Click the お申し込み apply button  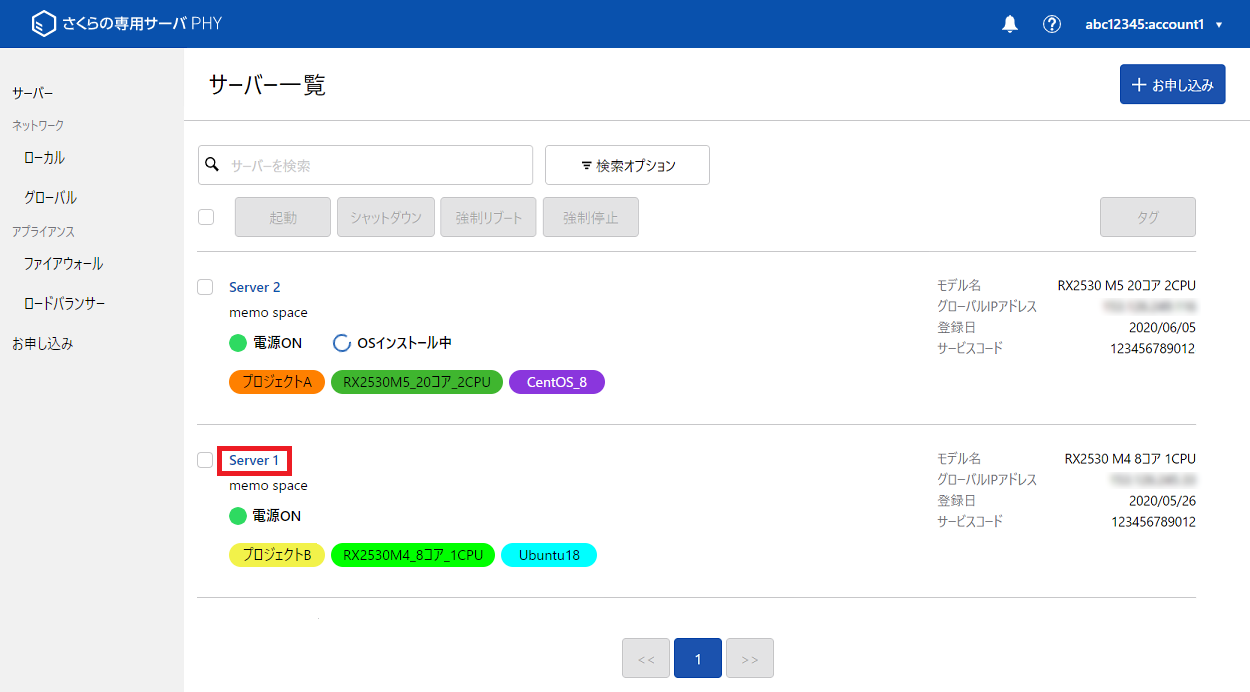tap(1172, 85)
